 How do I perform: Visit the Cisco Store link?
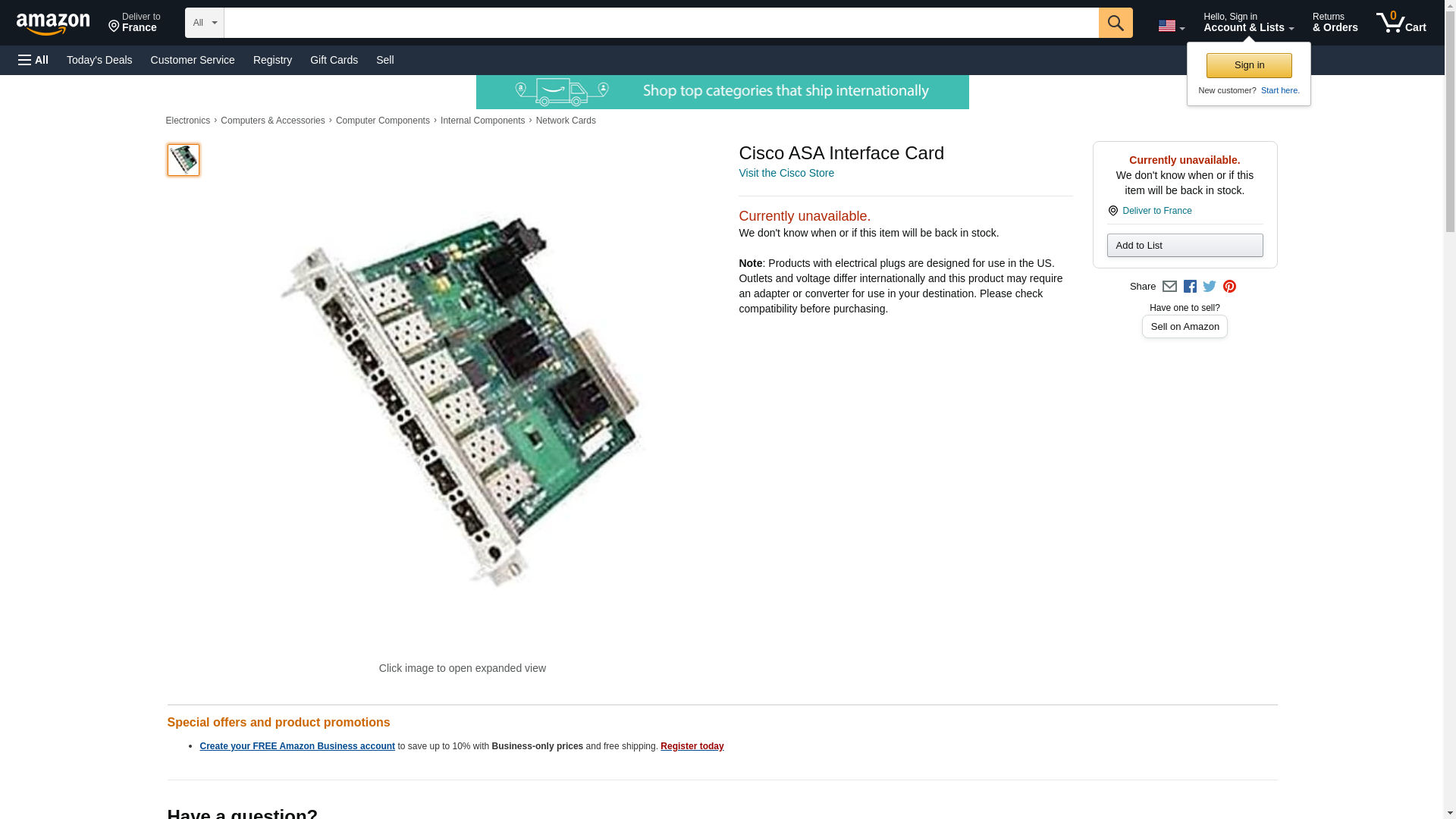coord(786,173)
